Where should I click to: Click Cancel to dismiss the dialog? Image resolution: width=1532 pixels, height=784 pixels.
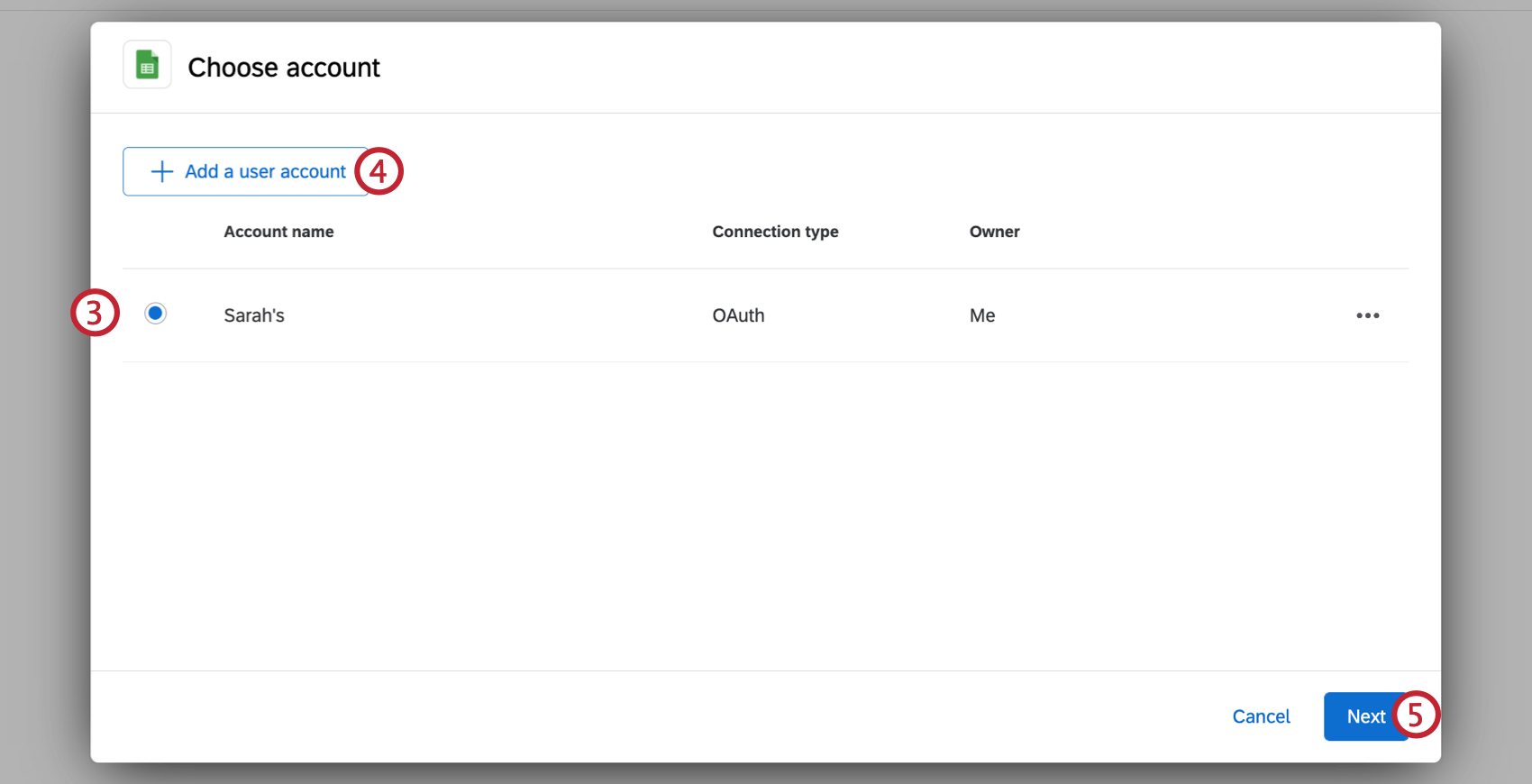1261,716
